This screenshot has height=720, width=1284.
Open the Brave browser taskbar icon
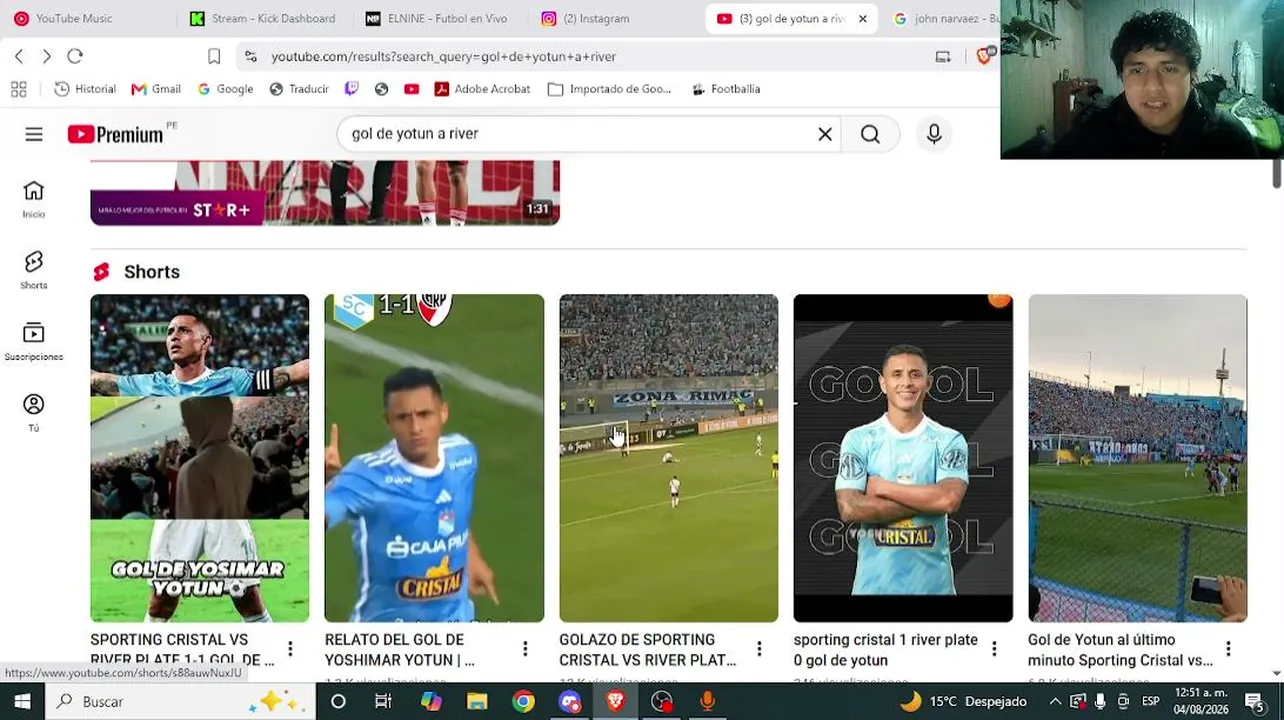coord(615,702)
